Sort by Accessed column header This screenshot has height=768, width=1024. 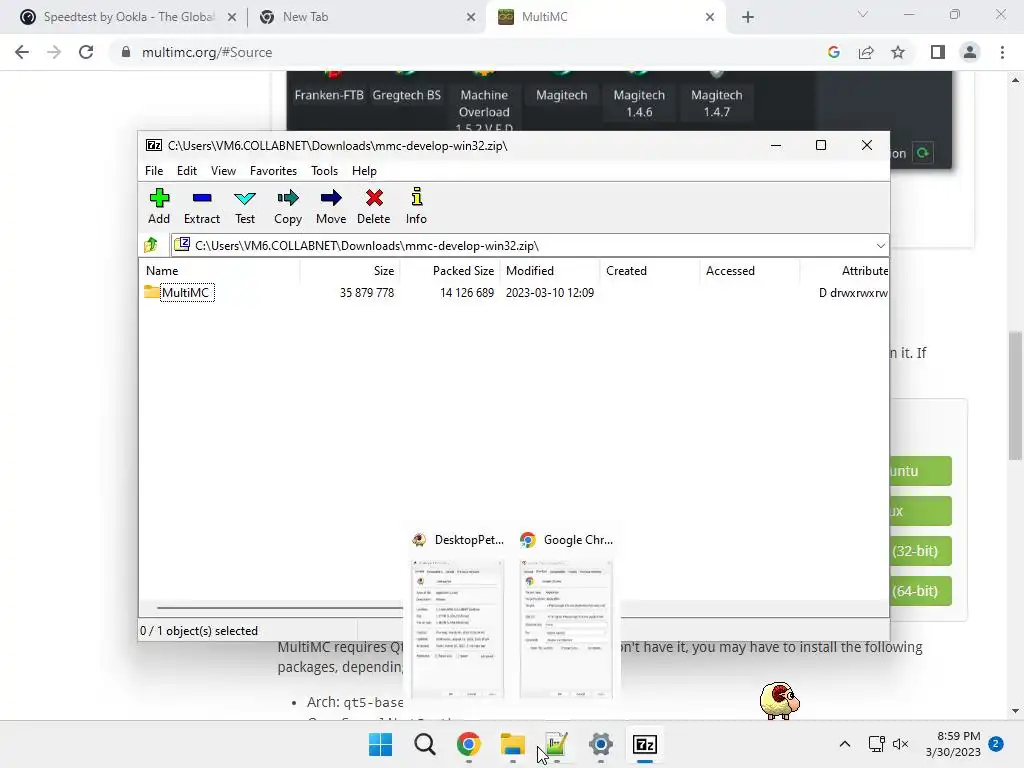point(750,270)
